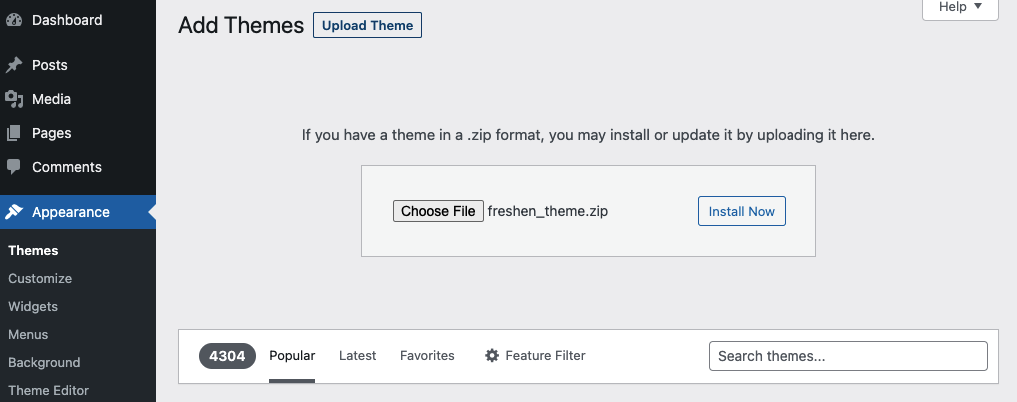
Task: Click the Comments bubble icon
Action: coord(14,167)
